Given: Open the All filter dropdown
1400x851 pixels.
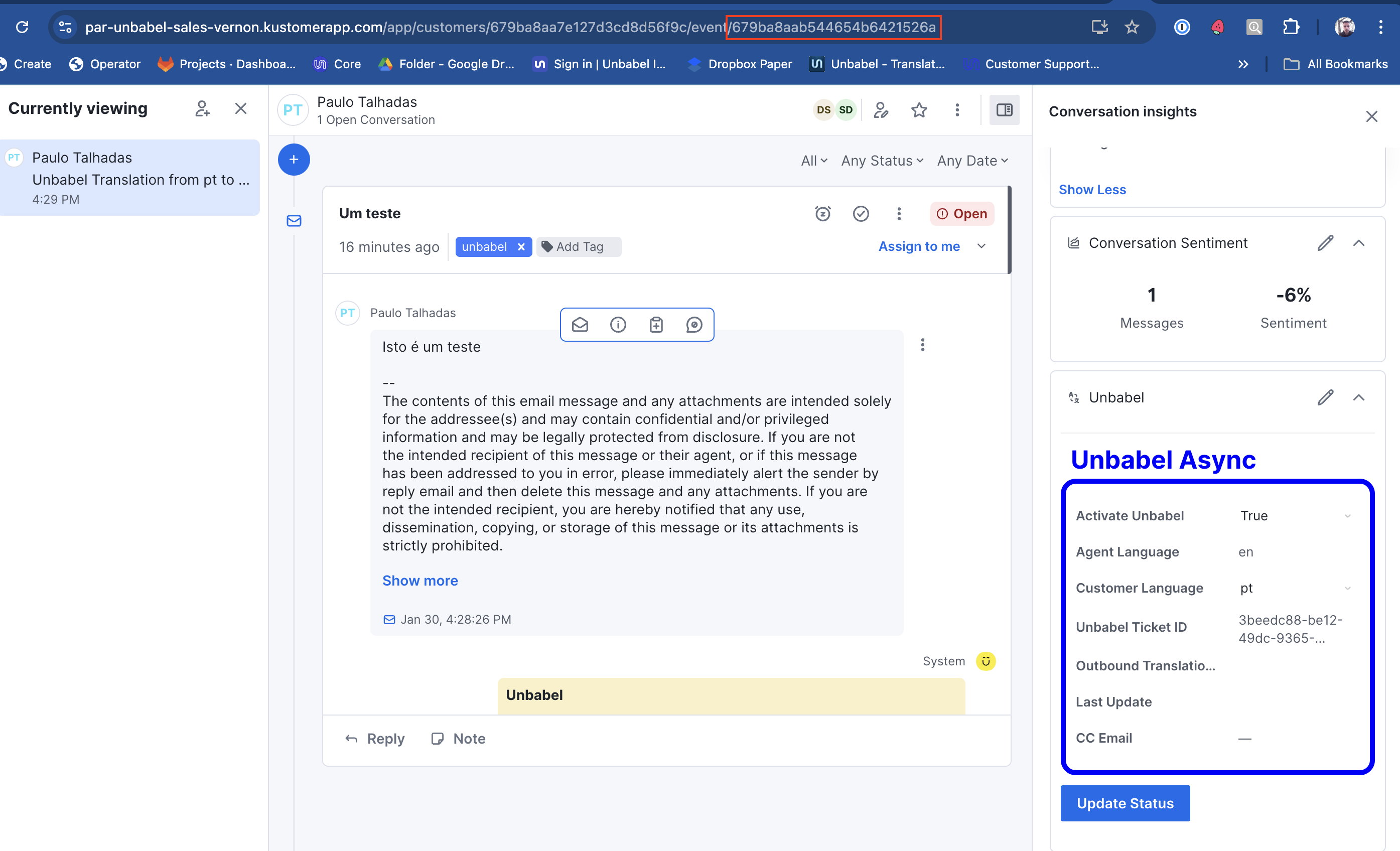Looking at the screenshot, I should click(x=814, y=161).
